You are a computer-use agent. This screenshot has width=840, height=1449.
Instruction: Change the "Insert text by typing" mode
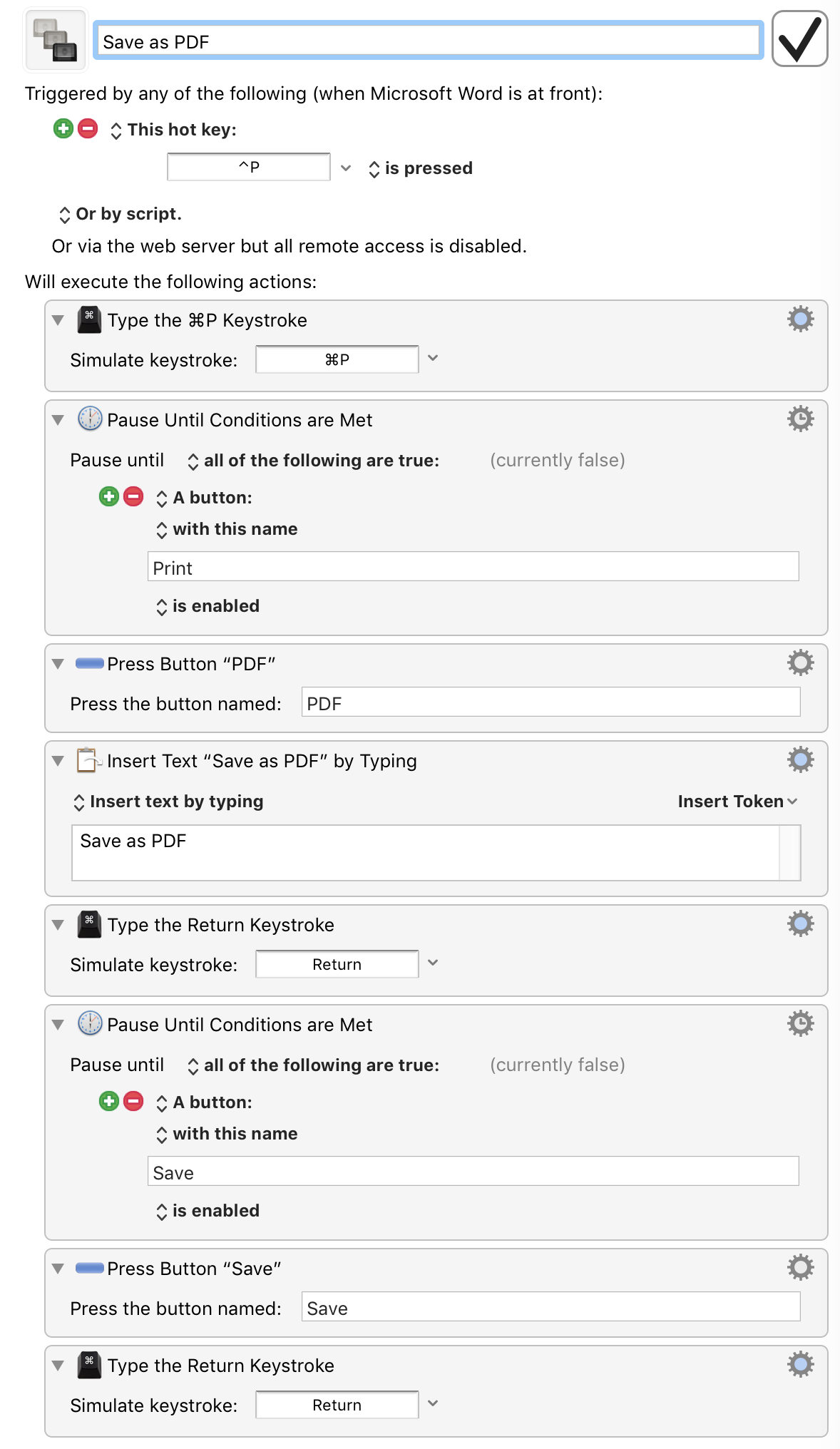pyautogui.click(x=168, y=802)
